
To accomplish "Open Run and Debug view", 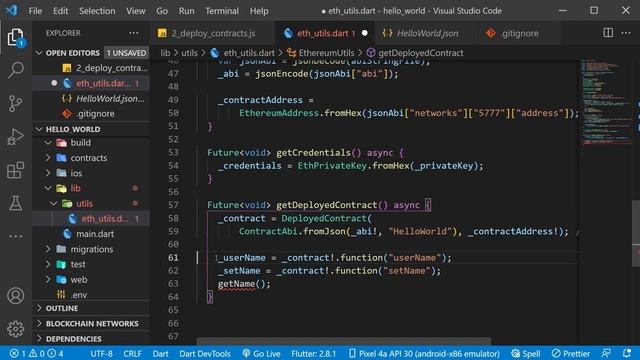I will [16, 137].
